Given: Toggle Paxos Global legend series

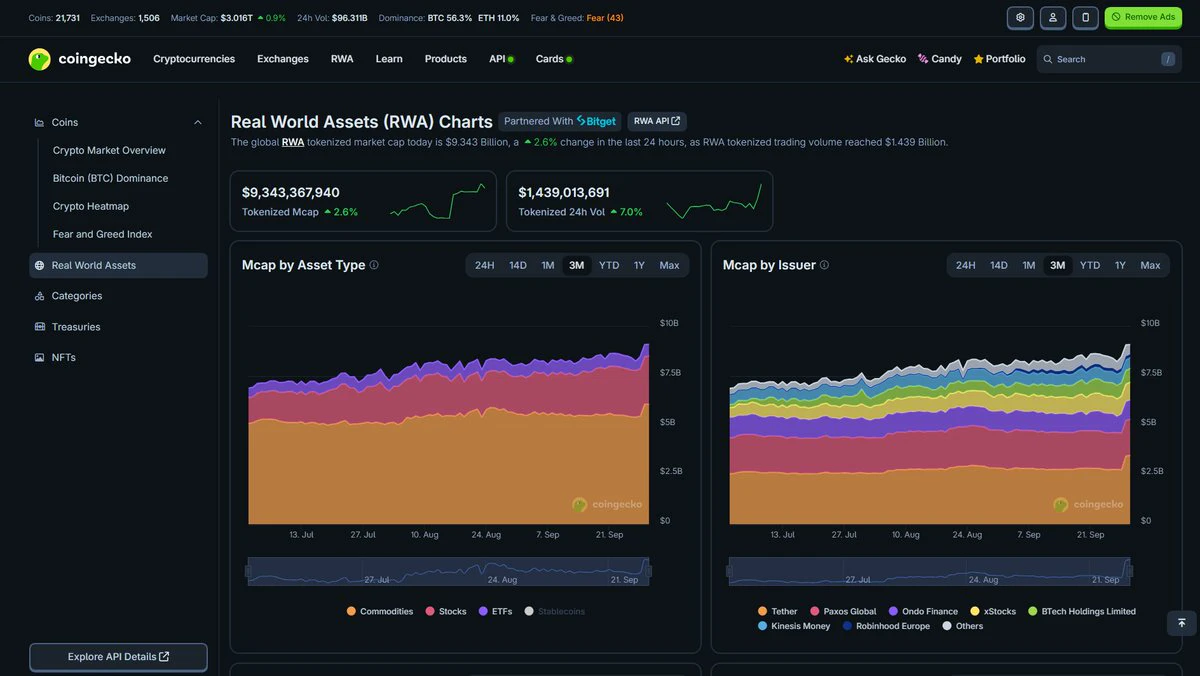Looking at the screenshot, I should (x=843, y=611).
